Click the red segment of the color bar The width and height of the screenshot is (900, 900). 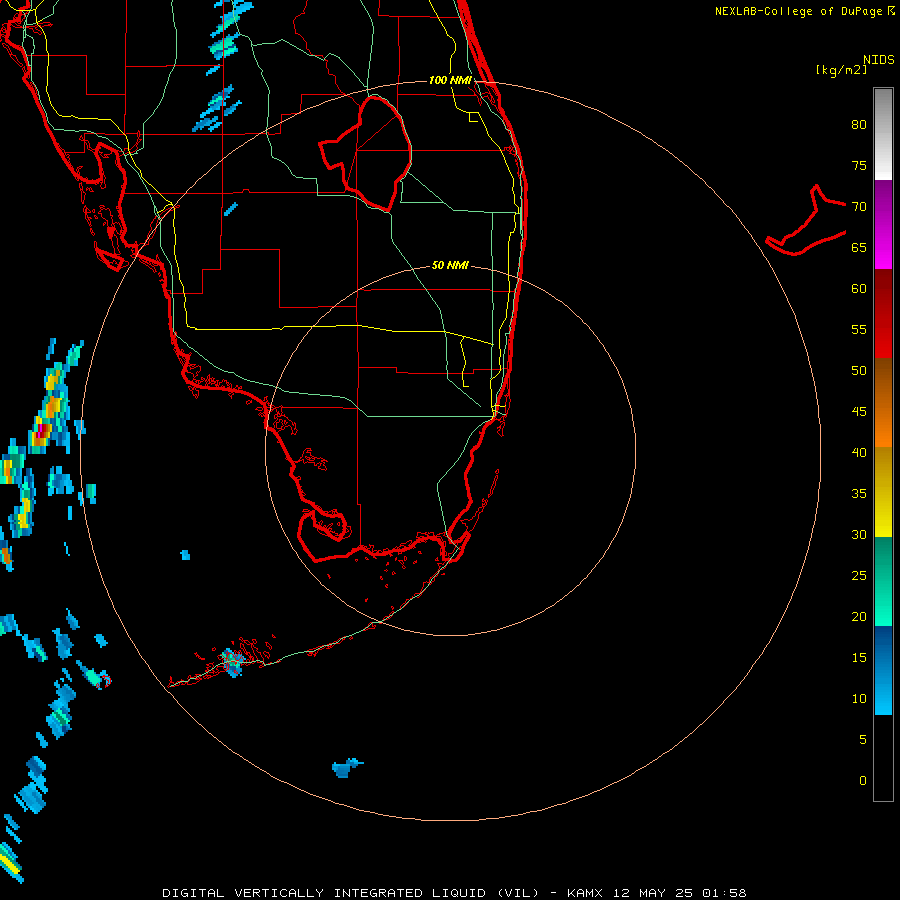tap(883, 313)
